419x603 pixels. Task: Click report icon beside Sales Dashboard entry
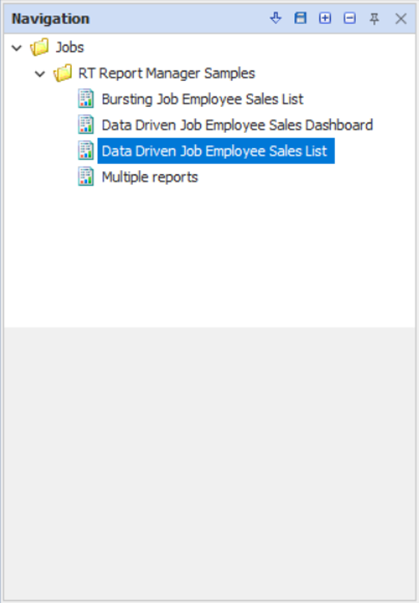[x=86, y=125]
